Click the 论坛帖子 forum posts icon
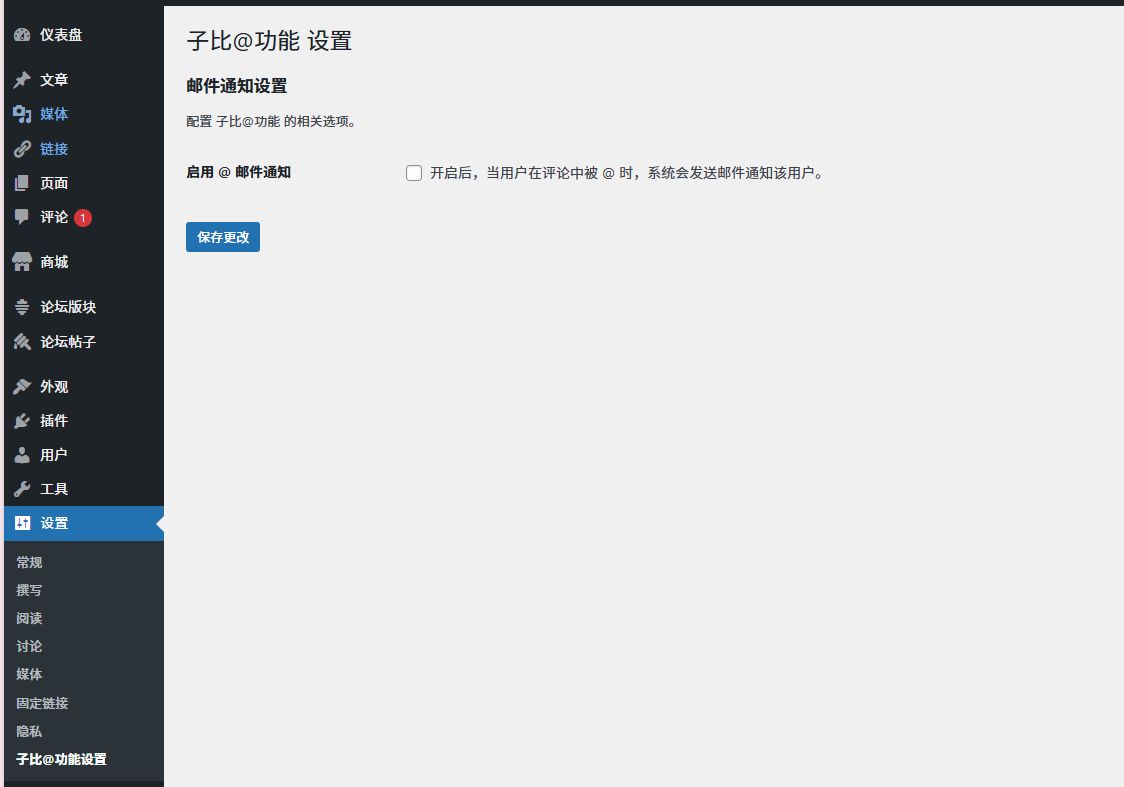The width and height of the screenshot is (1124, 787). pos(22,341)
